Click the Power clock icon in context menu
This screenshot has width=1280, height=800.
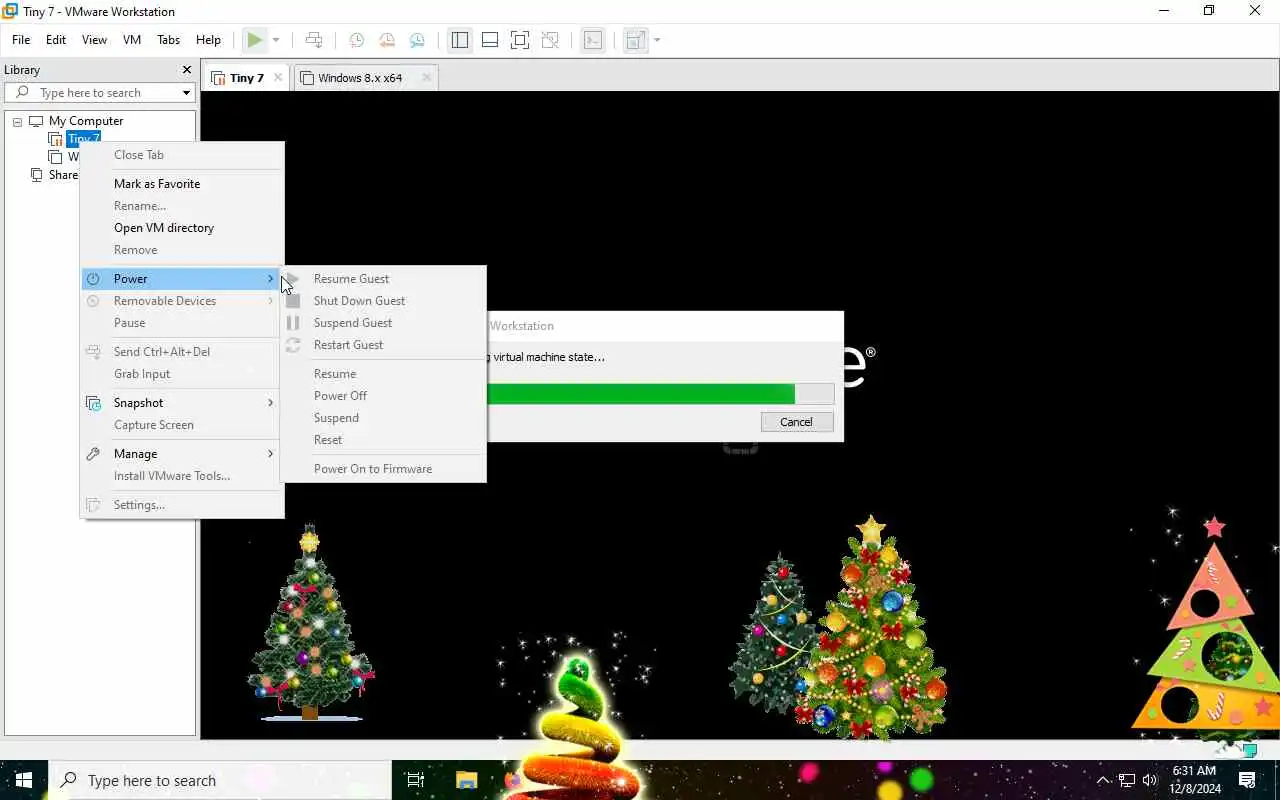click(93, 279)
